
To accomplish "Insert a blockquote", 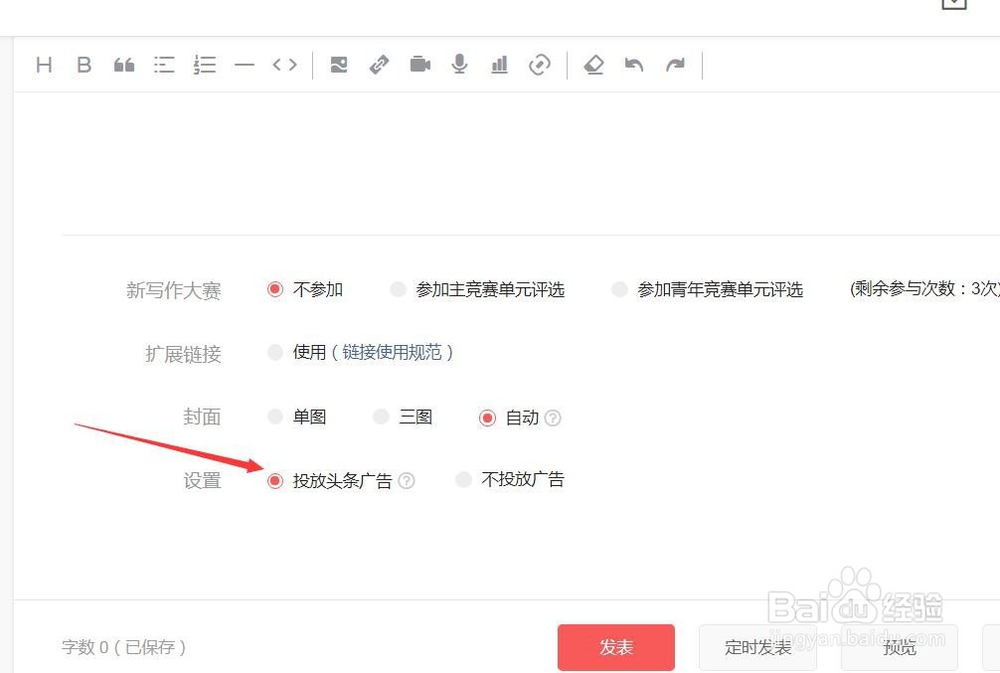I will pyautogui.click(x=124, y=65).
